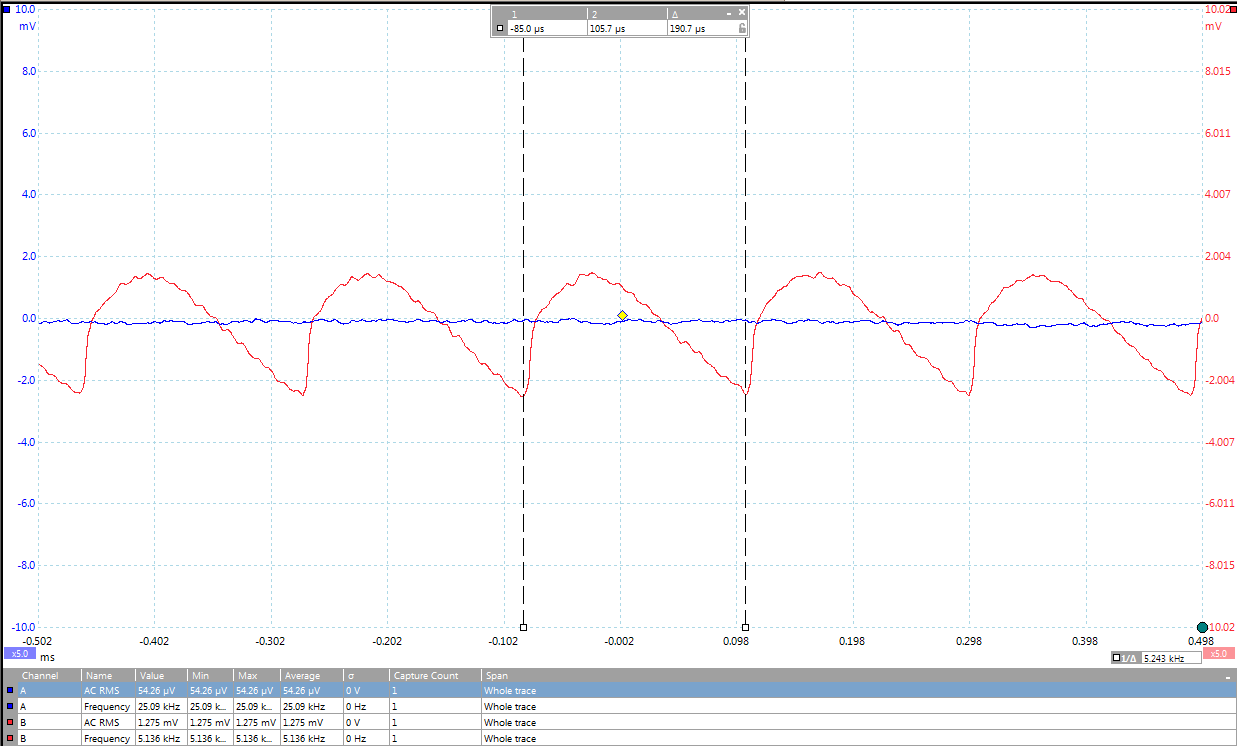1237x746 pixels.
Task: Click the first time ruler's bottom handle
Action: click(x=524, y=627)
